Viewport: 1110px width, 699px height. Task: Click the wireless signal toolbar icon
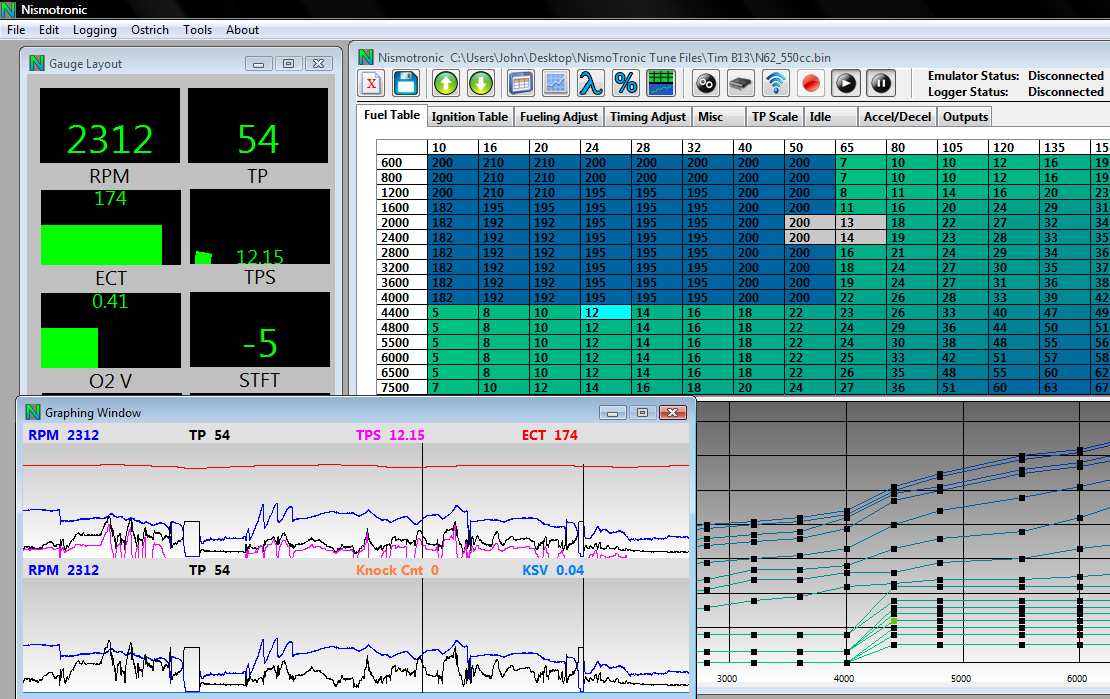(775, 83)
